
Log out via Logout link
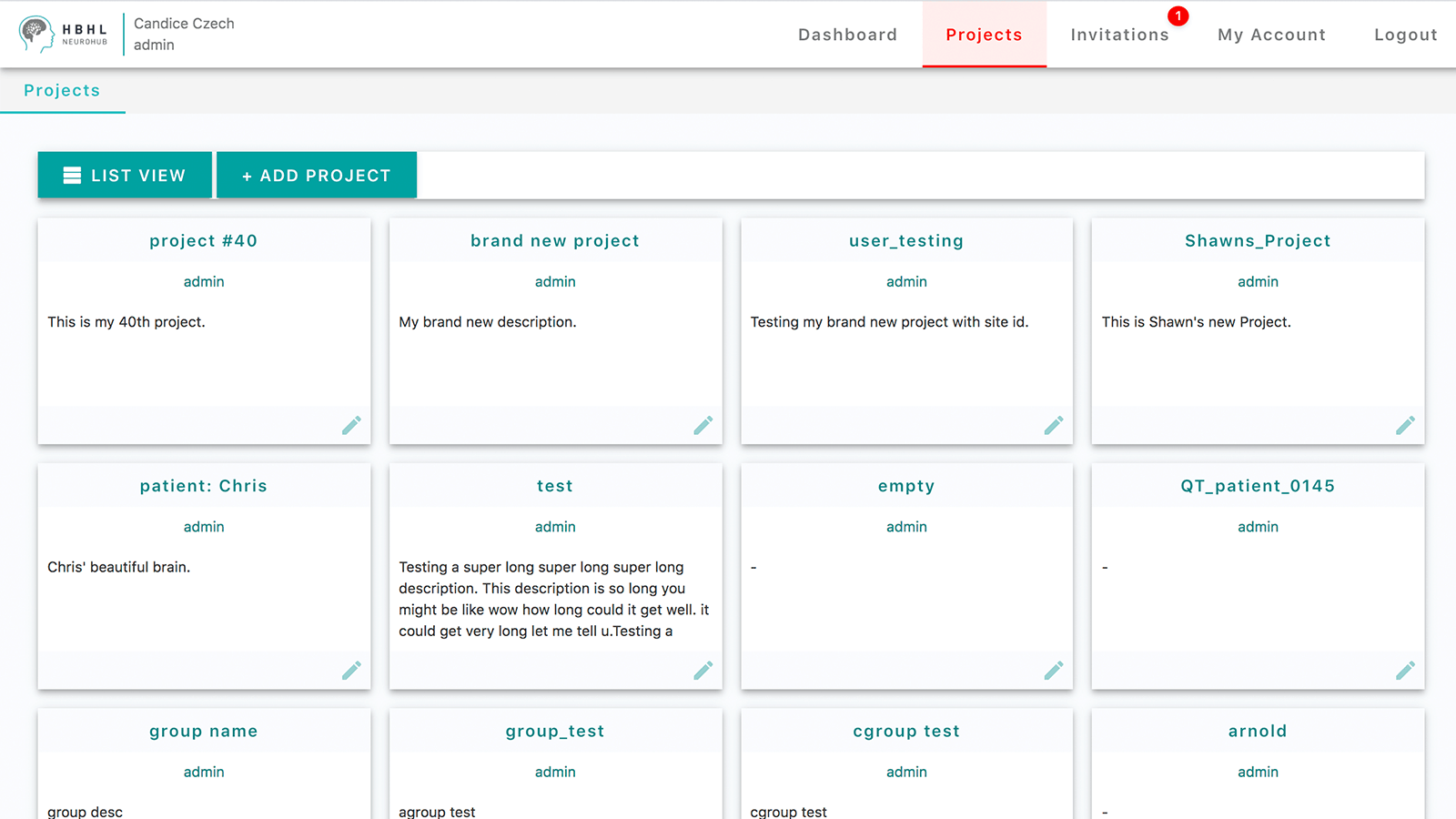pyautogui.click(x=1406, y=35)
